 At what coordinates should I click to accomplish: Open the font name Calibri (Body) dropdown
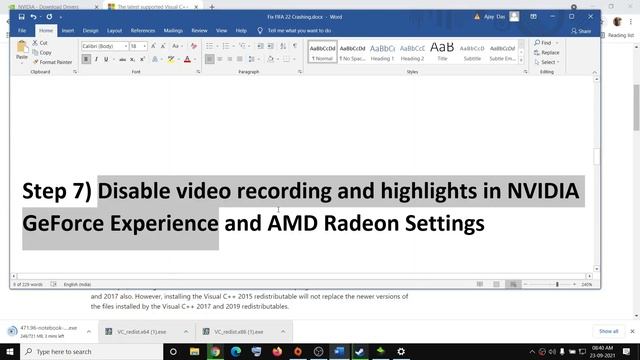click(126, 46)
